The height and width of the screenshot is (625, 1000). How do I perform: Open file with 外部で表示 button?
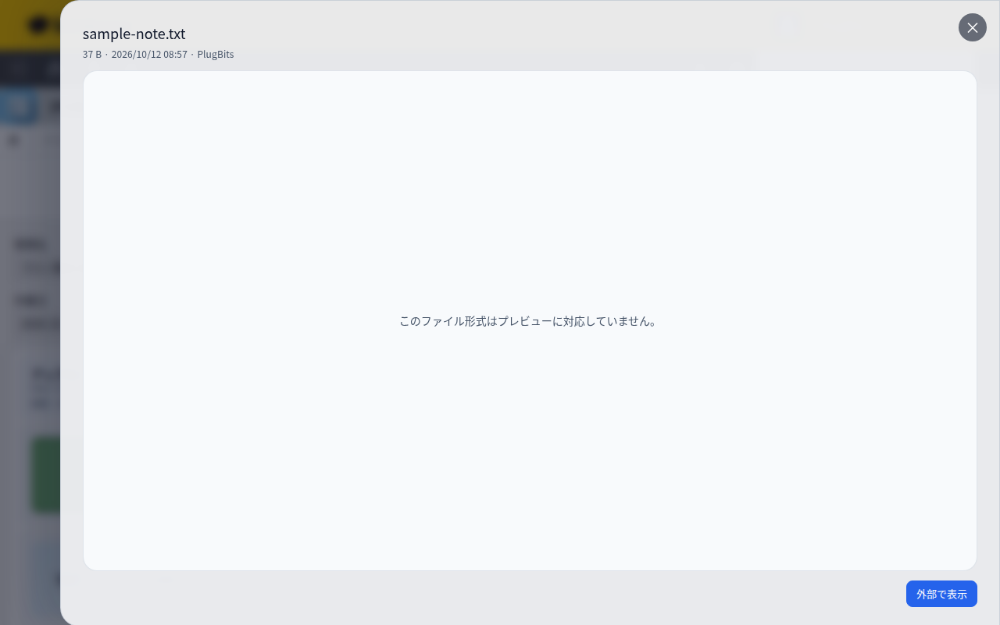pyautogui.click(x=941, y=594)
